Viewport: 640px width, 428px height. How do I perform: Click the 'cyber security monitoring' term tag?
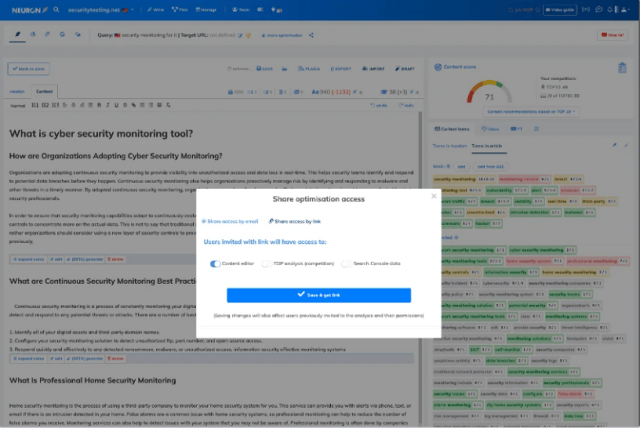(x=542, y=250)
